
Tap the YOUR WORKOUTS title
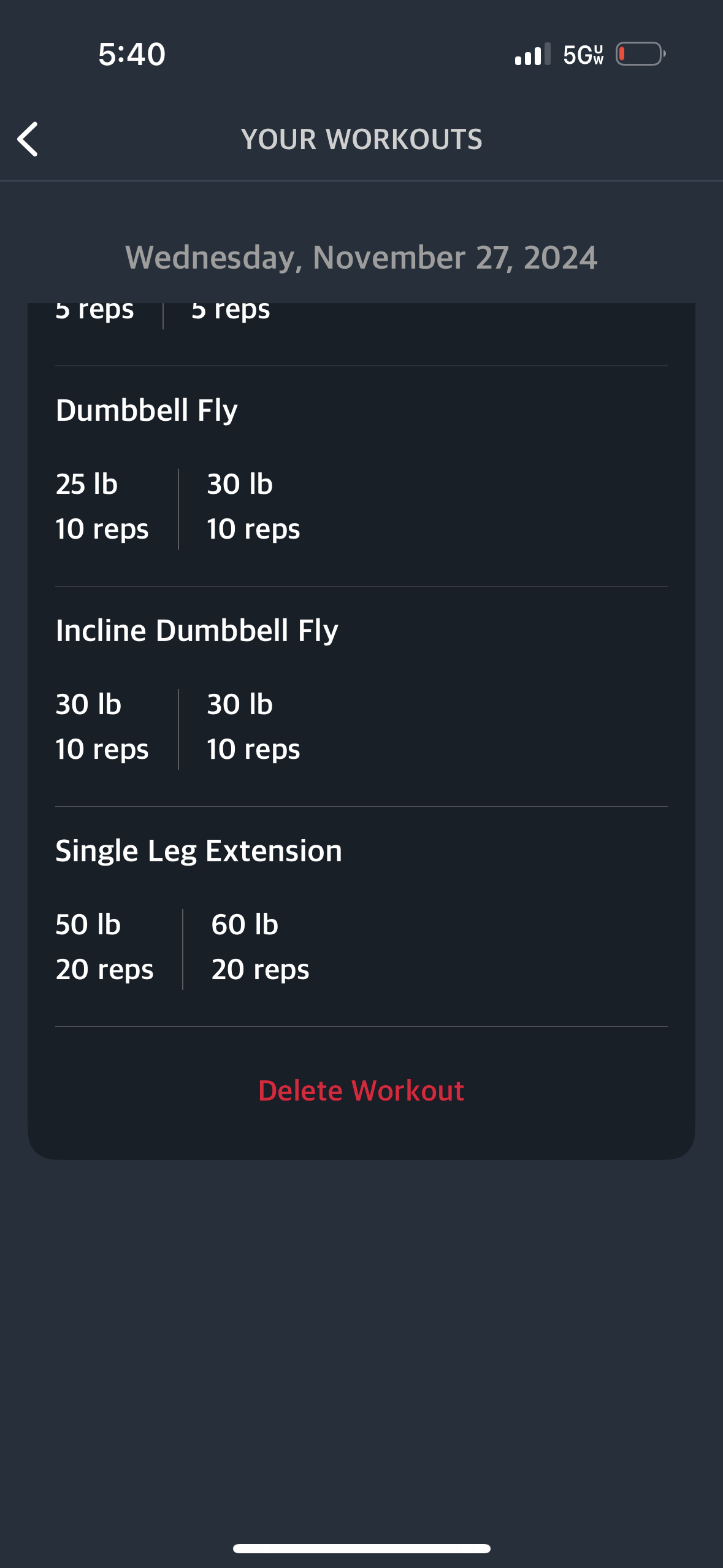[361, 139]
